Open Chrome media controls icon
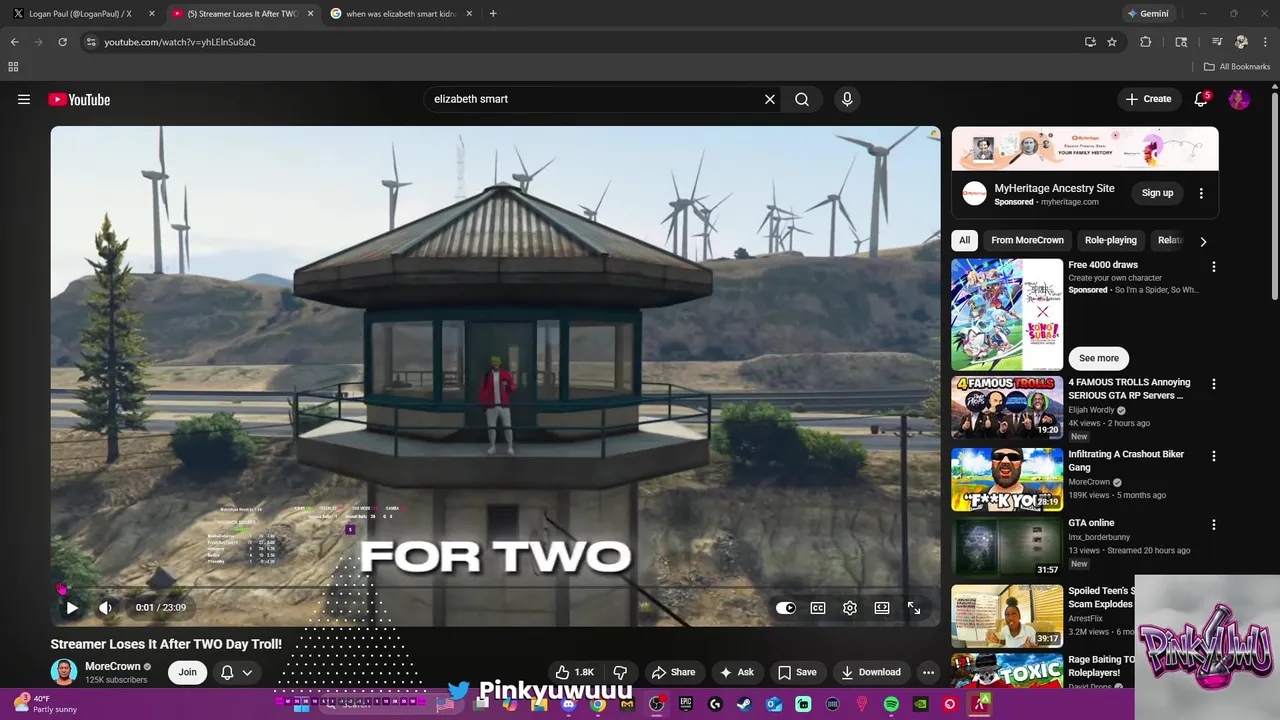 (x=1217, y=42)
